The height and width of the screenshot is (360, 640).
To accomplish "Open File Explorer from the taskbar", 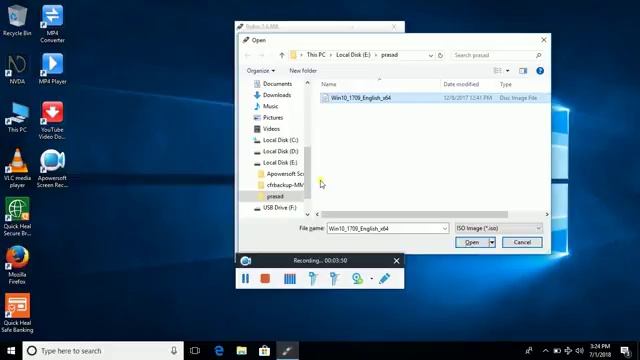I will (x=242, y=351).
